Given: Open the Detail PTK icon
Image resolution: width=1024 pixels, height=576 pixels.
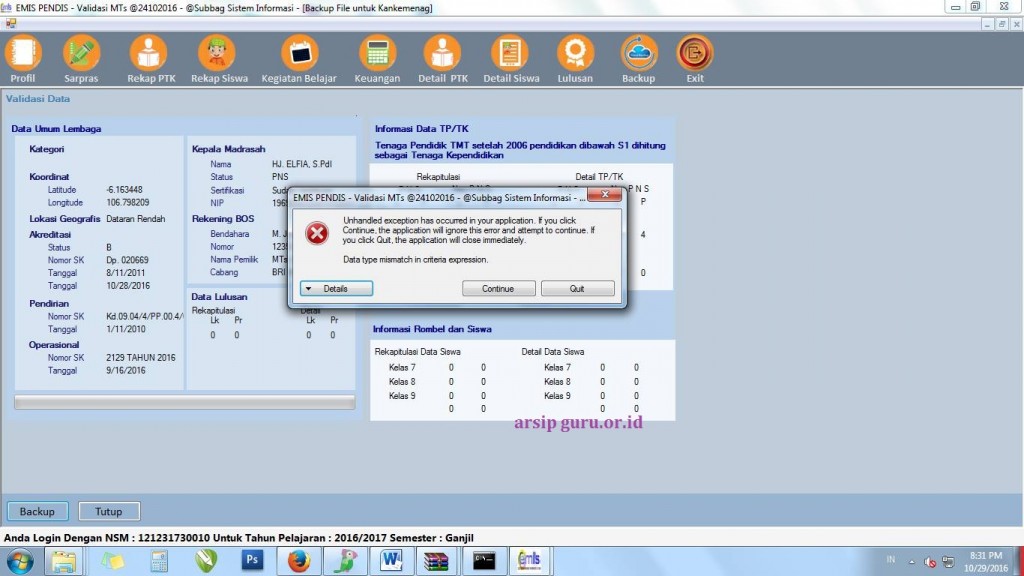Looking at the screenshot, I should coord(443,59).
